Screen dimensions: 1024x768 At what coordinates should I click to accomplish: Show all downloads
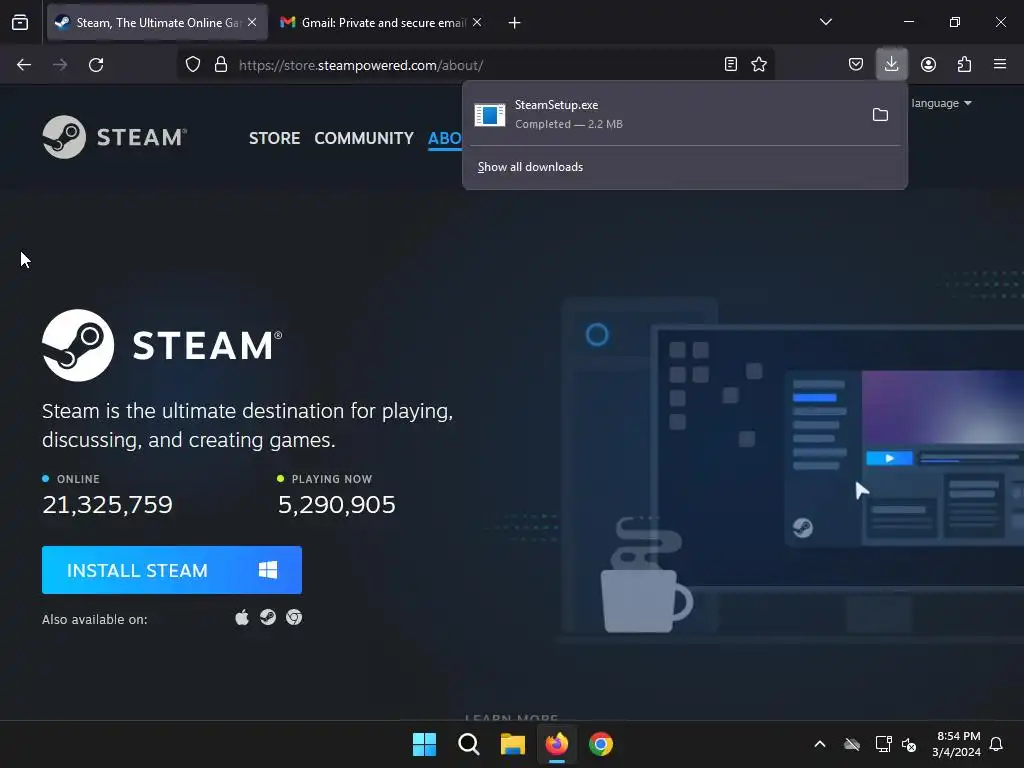[x=530, y=167]
